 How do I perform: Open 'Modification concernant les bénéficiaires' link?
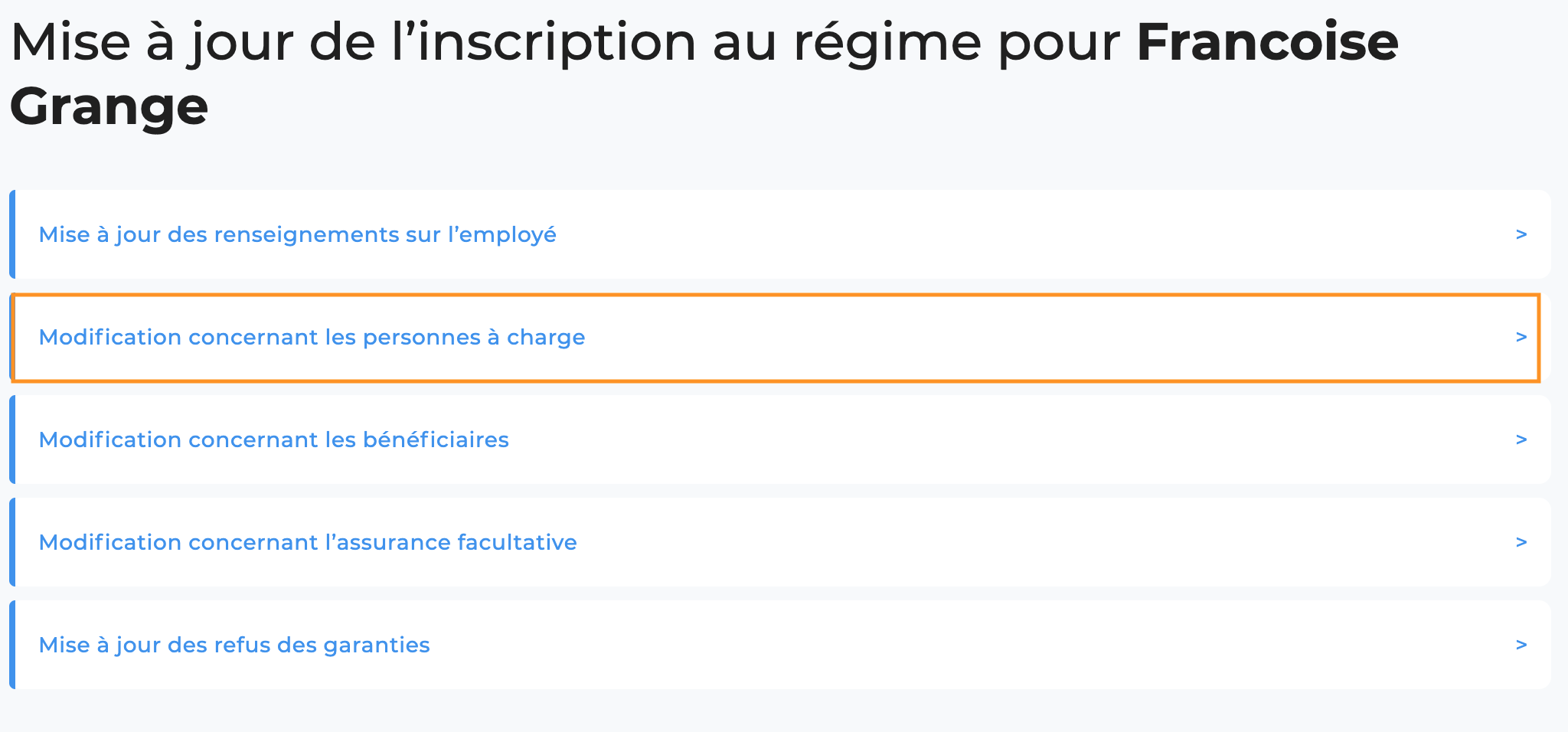[x=273, y=440]
